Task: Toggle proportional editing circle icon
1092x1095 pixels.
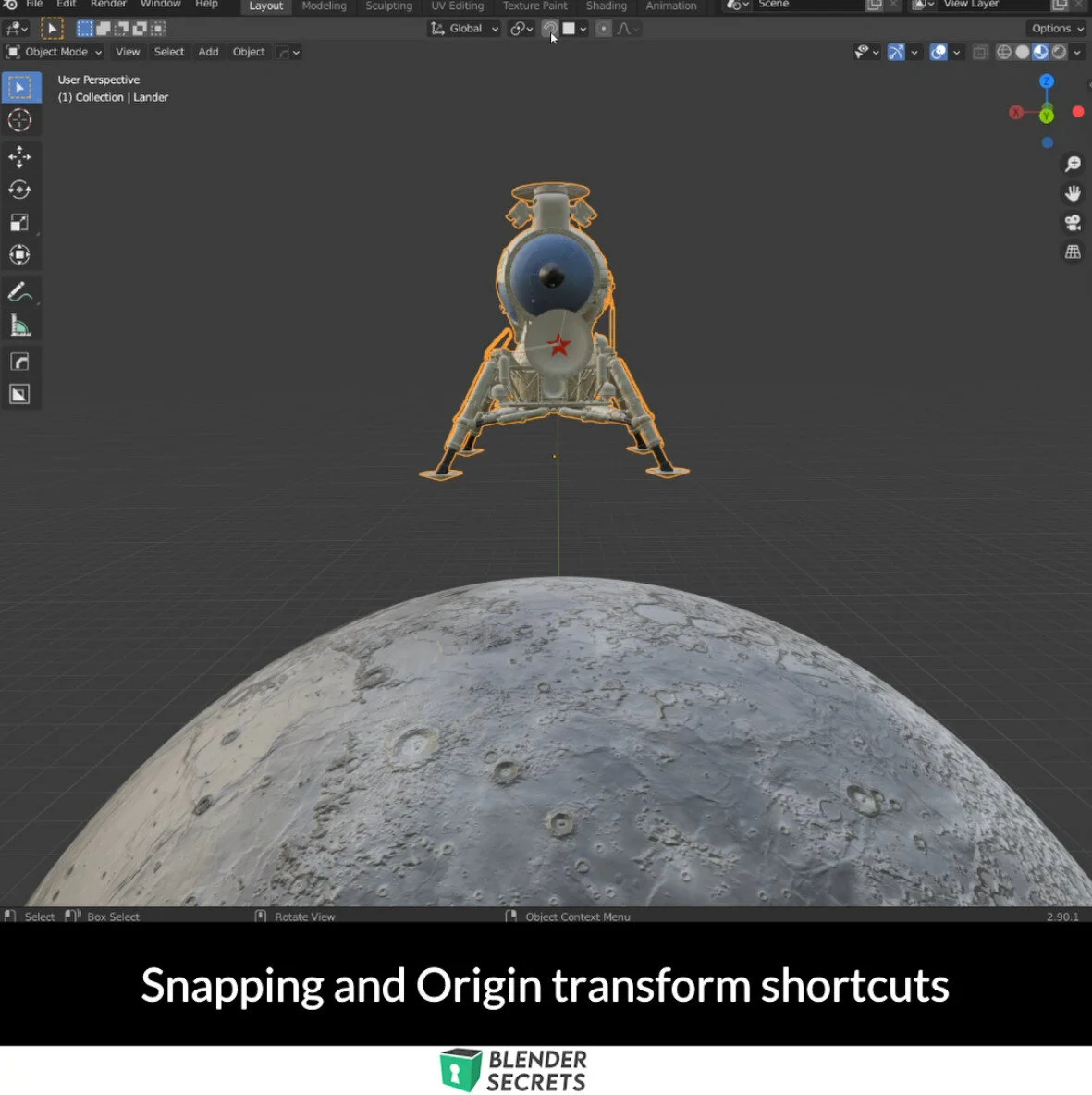Action: coord(603,29)
